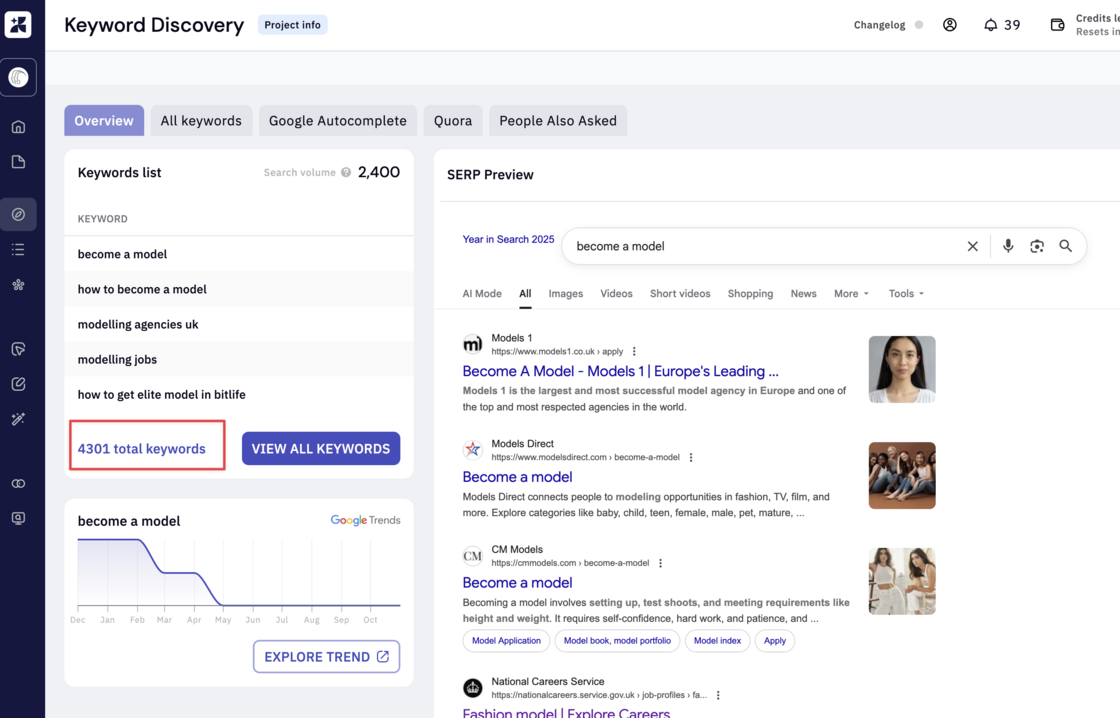Select Videos tab in SERP preview
Viewport: 1120px width, 718px height.
coord(616,294)
